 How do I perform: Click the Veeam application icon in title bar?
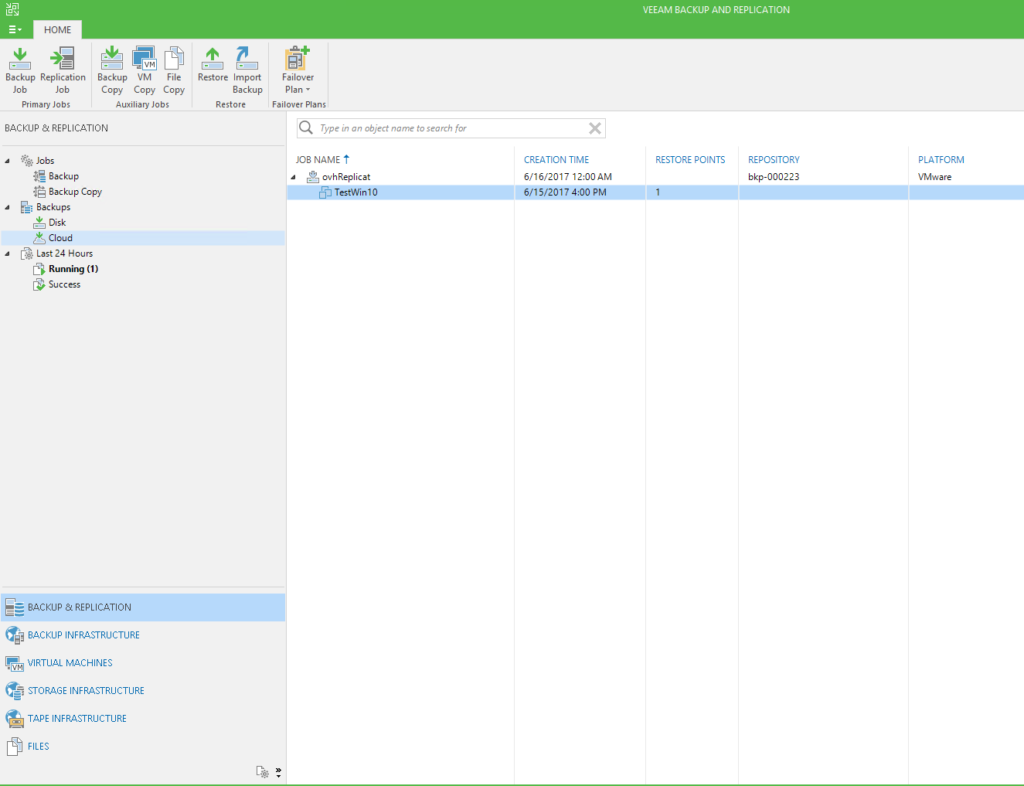[12, 9]
